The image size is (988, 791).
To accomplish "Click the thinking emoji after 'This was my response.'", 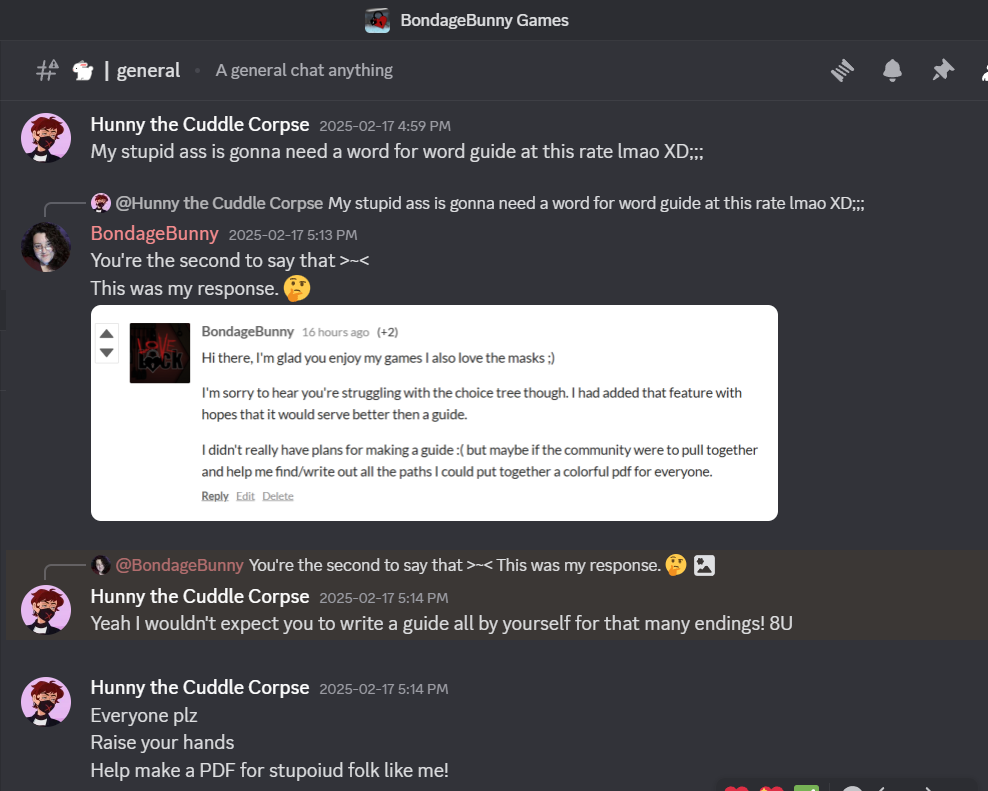I will [297, 289].
